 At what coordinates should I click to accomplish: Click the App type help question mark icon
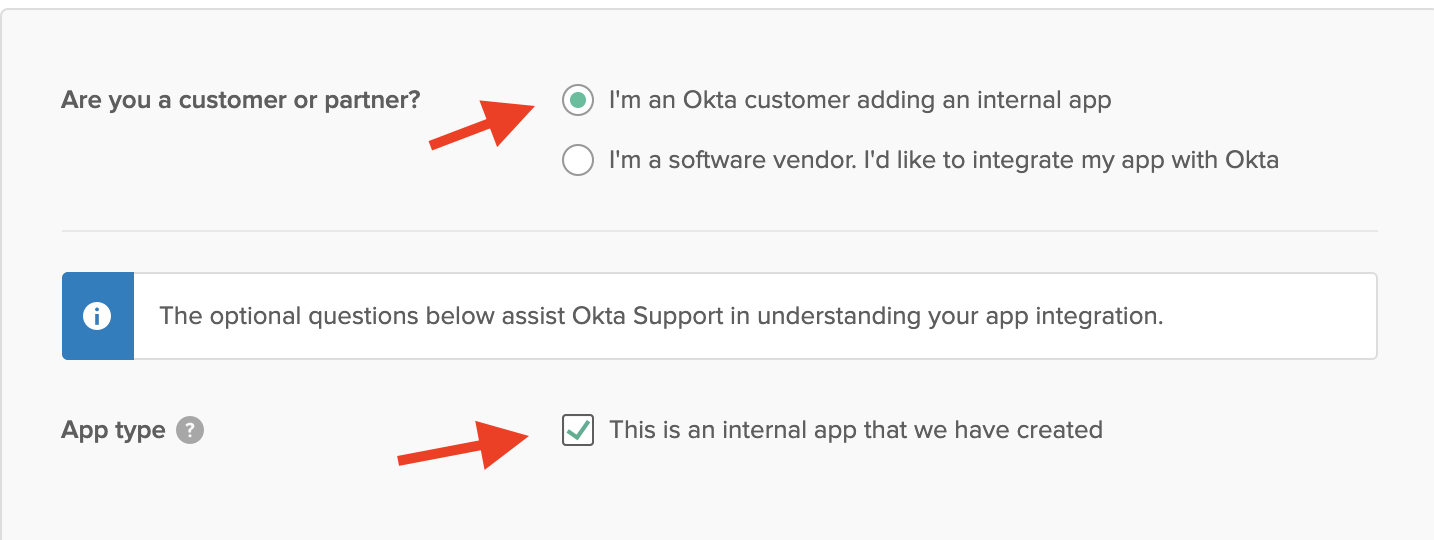click(x=190, y=431)
